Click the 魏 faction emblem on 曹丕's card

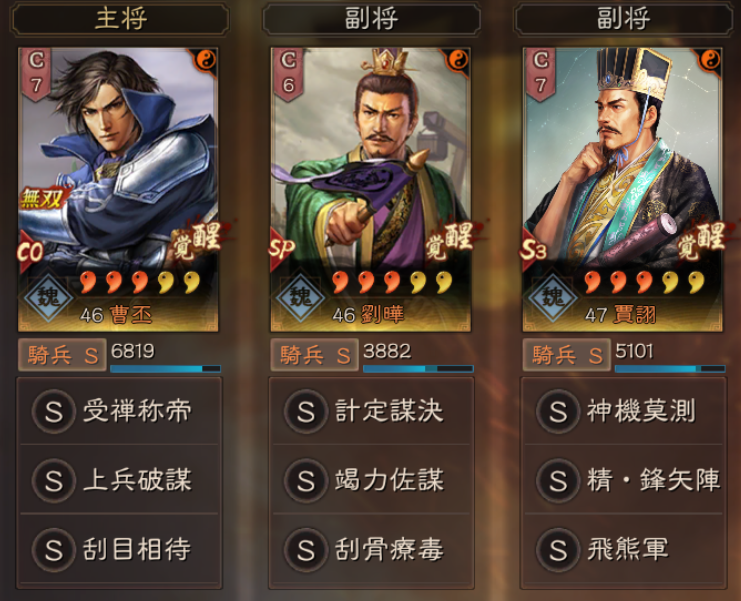point(49,298)
